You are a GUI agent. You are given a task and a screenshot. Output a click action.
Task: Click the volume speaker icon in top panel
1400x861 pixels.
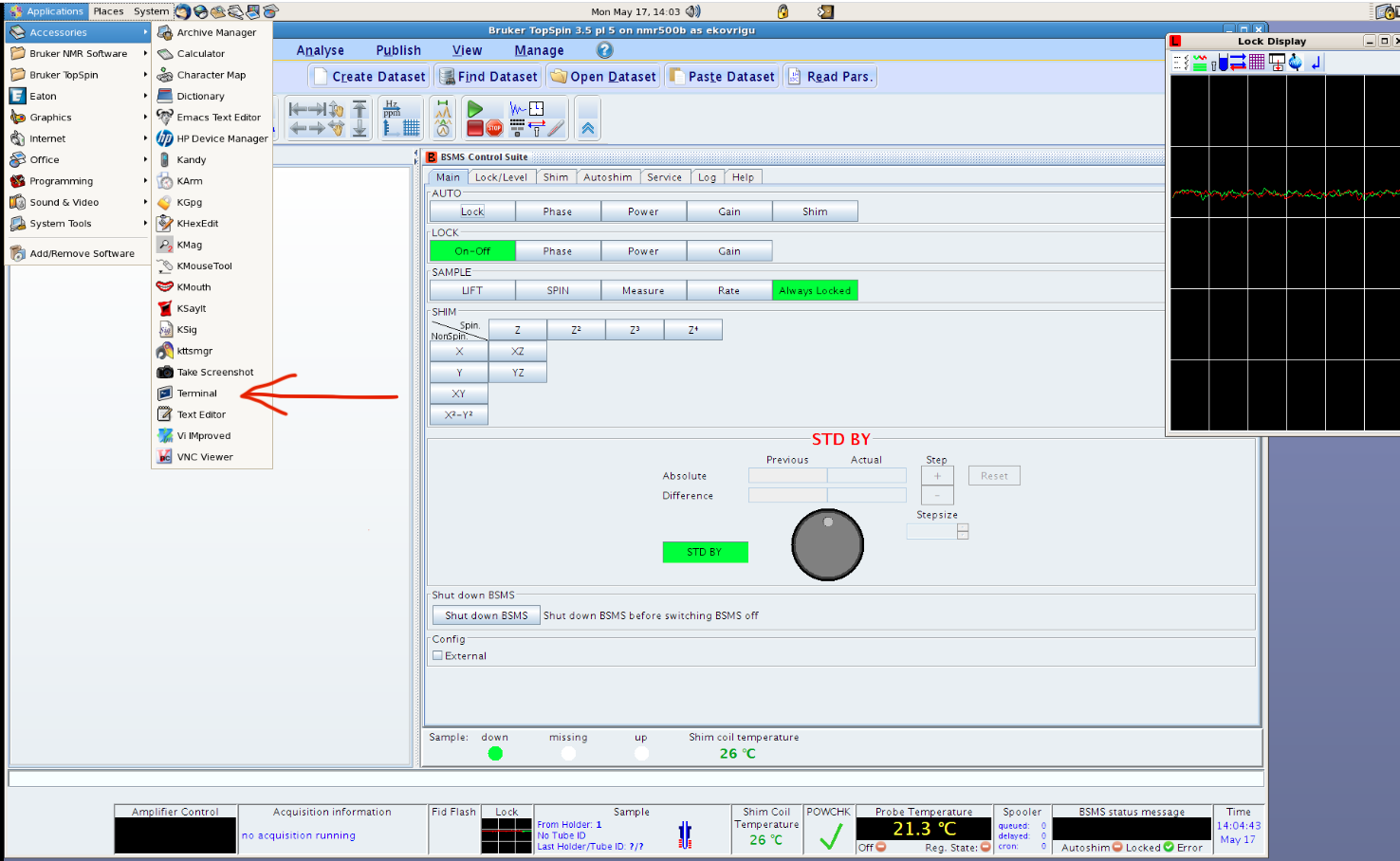(x=693, y=11)
